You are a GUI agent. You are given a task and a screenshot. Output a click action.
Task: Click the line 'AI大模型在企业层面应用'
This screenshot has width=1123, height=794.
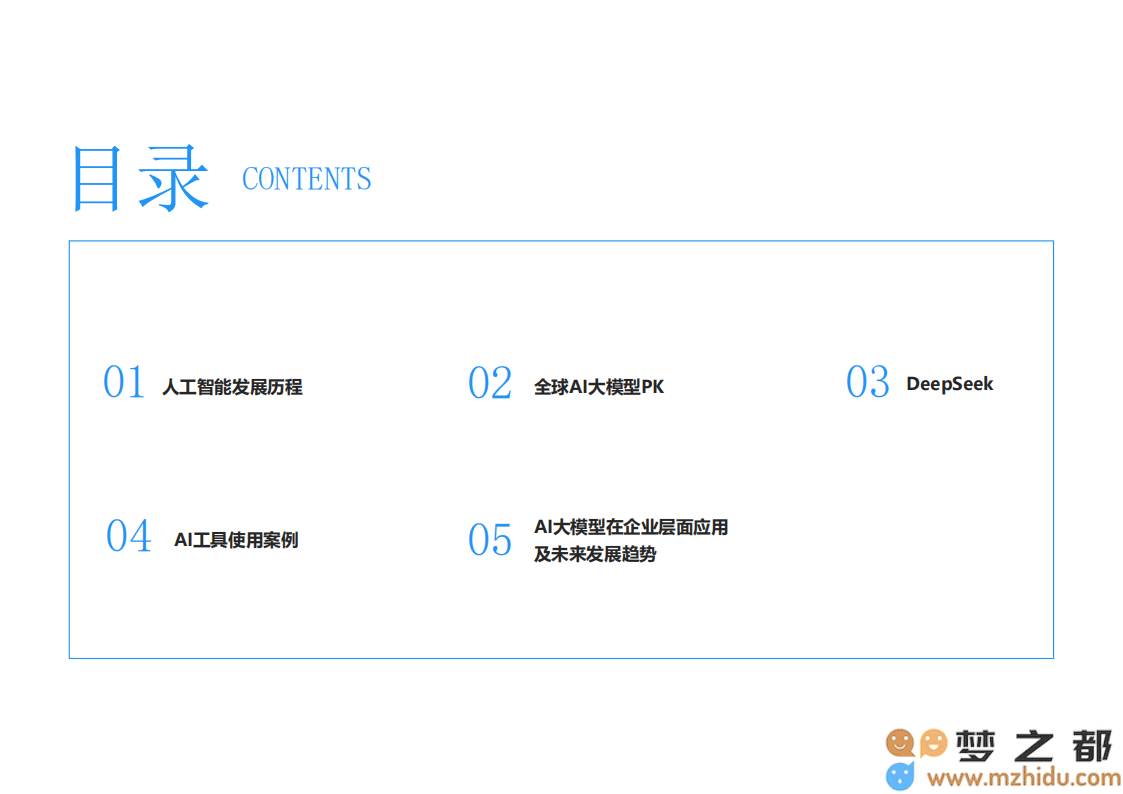631,528
